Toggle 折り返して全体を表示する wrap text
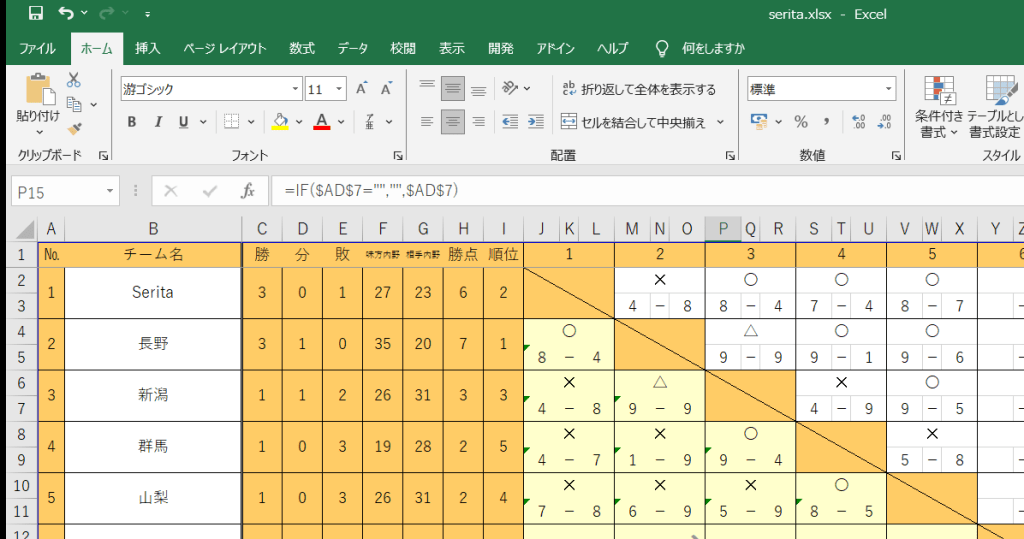 [638, 89]
